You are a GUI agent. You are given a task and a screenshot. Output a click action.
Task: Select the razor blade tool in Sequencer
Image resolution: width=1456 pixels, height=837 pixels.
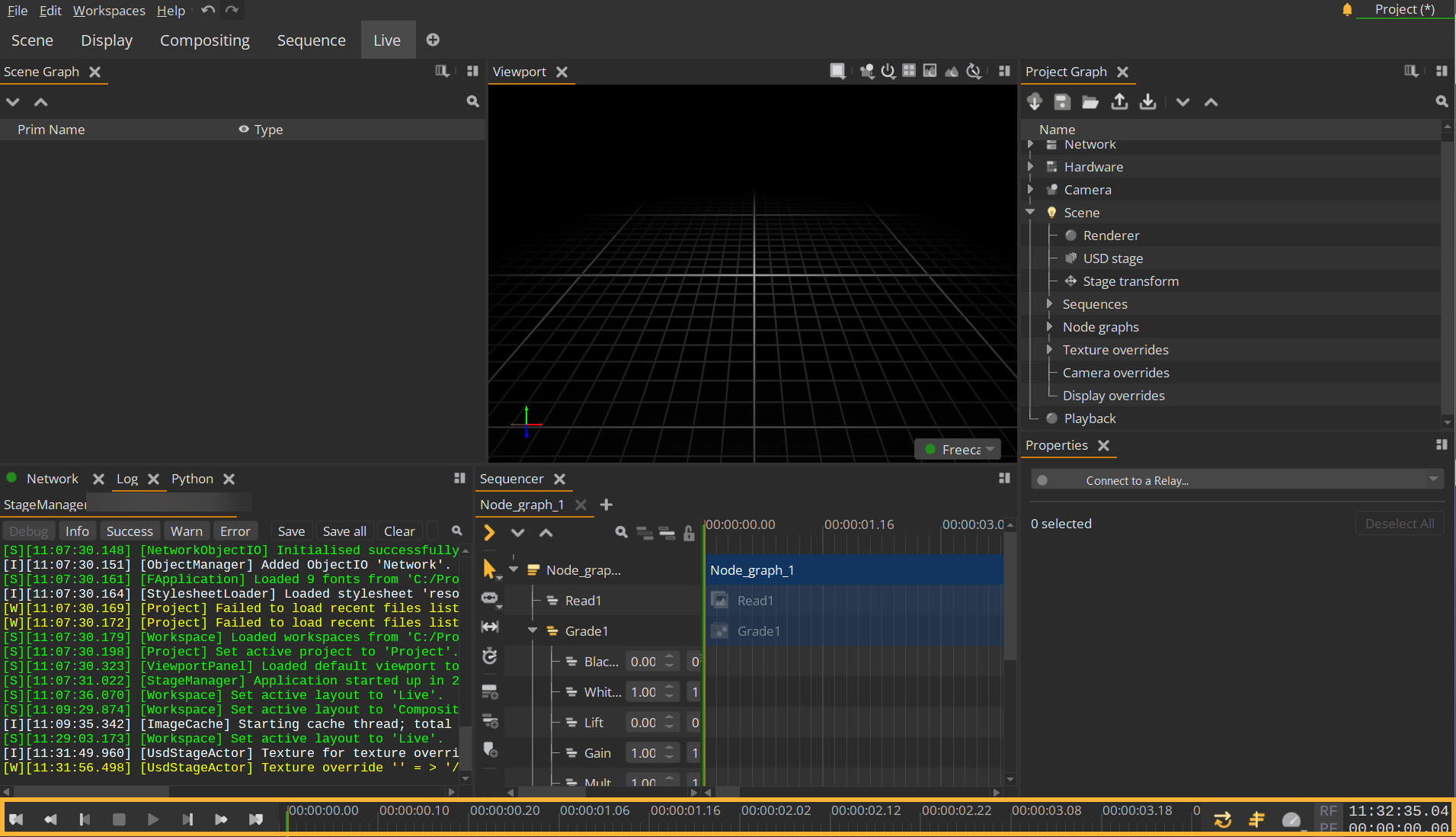pos(490,597)
